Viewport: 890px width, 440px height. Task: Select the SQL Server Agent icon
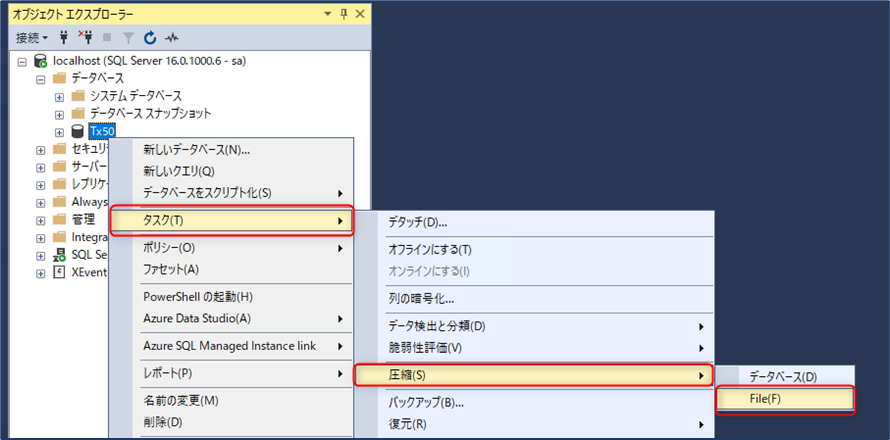(59, 254)
